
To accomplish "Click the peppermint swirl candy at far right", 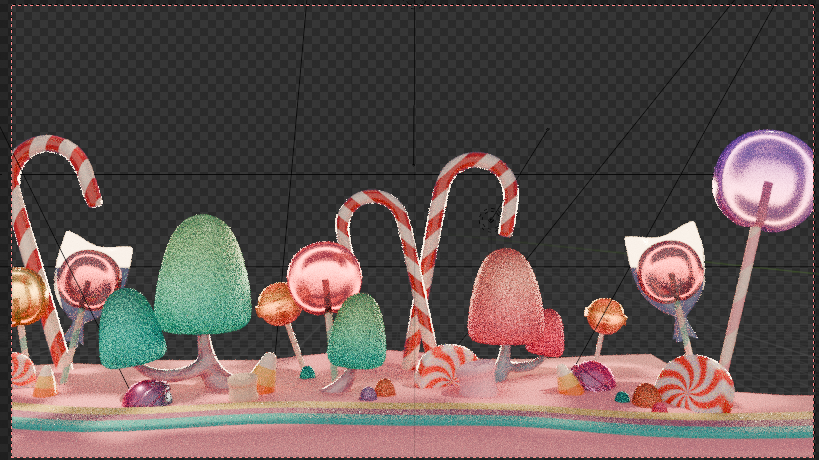I will point(695,384).
